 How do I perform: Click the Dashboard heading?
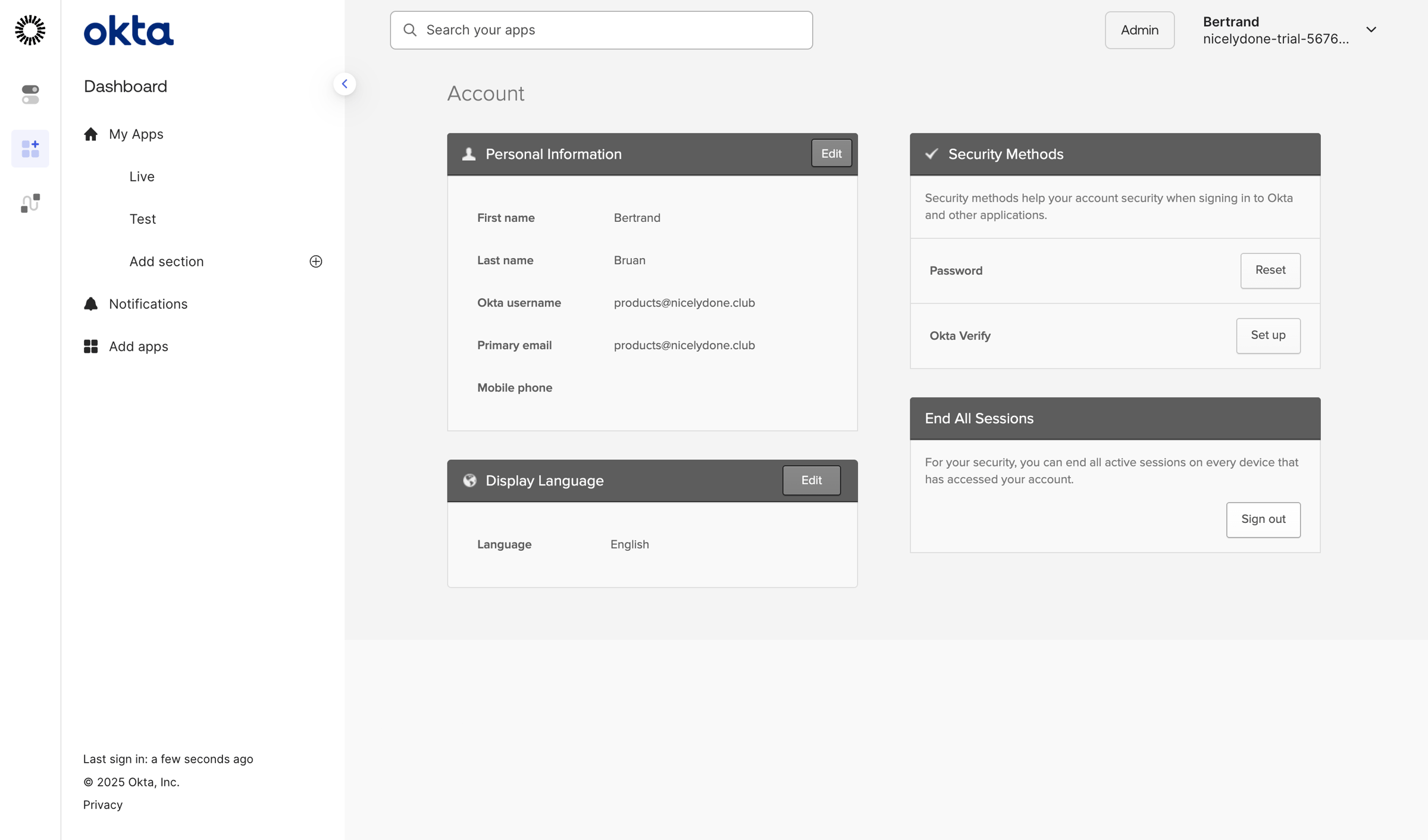[x=126, y=86]
